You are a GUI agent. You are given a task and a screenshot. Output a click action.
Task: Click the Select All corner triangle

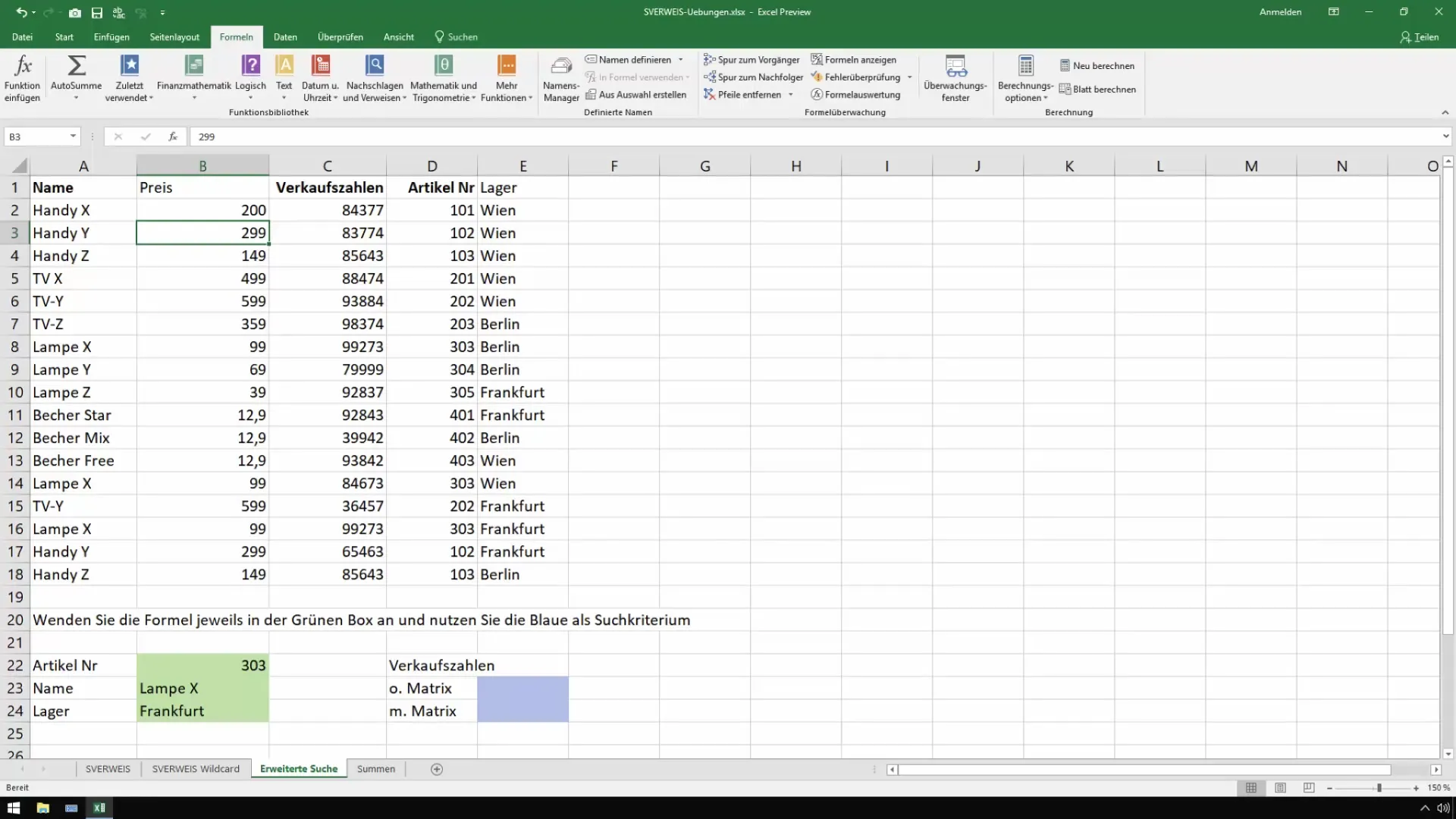20,166
